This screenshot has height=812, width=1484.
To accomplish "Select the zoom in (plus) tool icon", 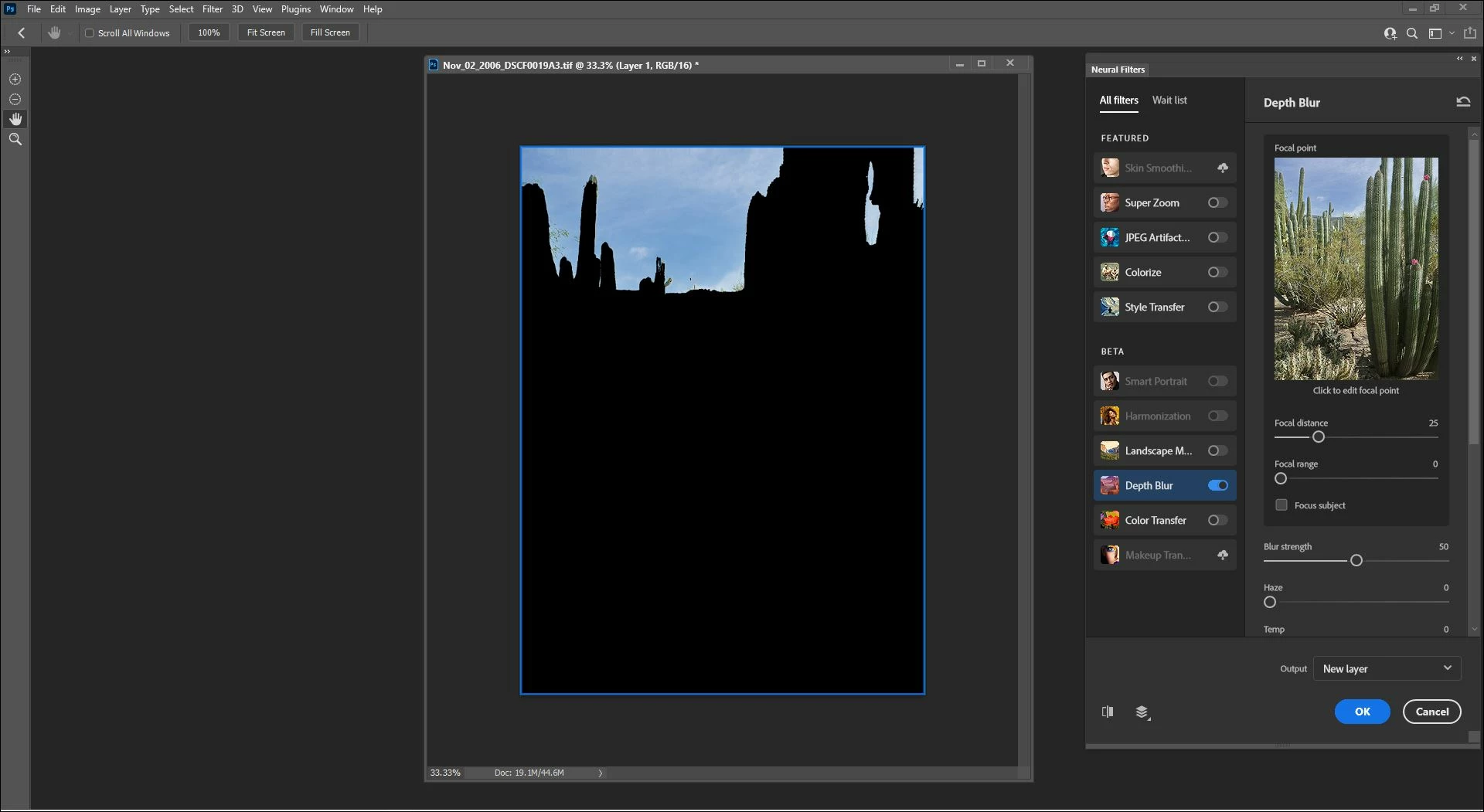I will [x=15, y=80].
